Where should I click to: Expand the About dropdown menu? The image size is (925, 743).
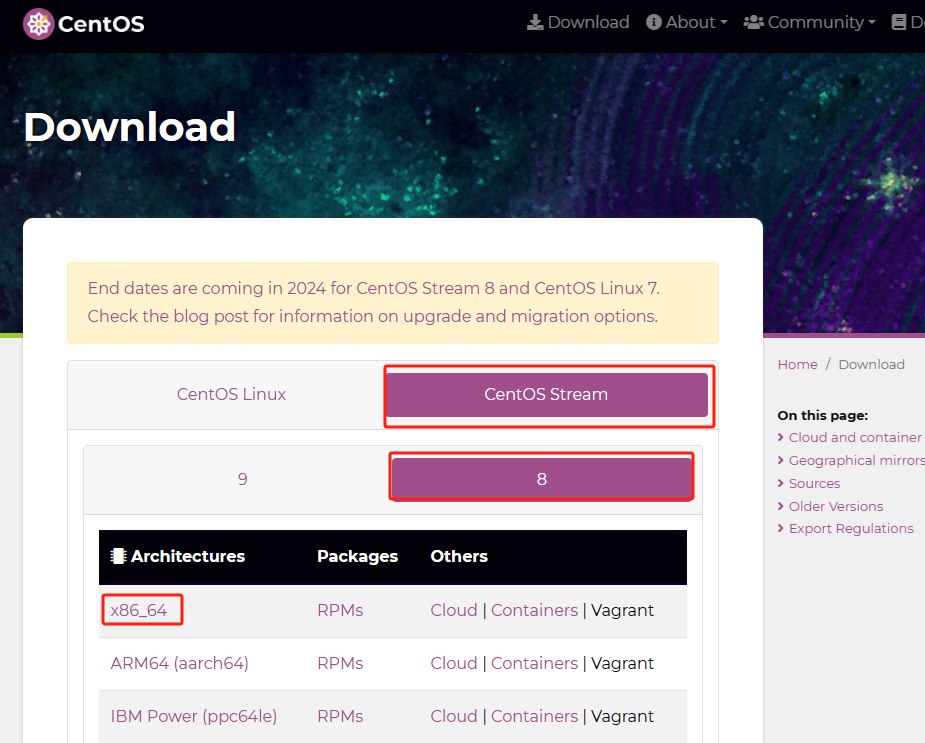pyautogui.click(x=687, y=22)
